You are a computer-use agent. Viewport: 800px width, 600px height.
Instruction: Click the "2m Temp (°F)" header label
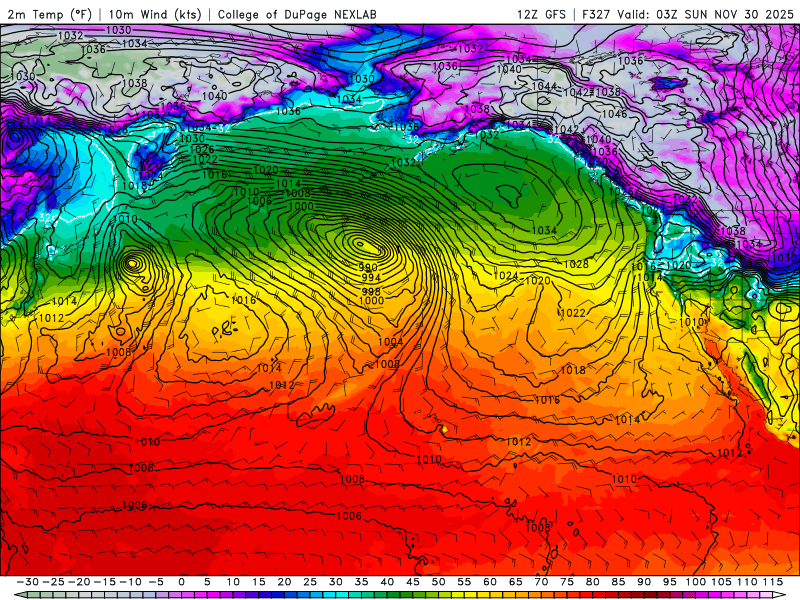click(49, 14)
